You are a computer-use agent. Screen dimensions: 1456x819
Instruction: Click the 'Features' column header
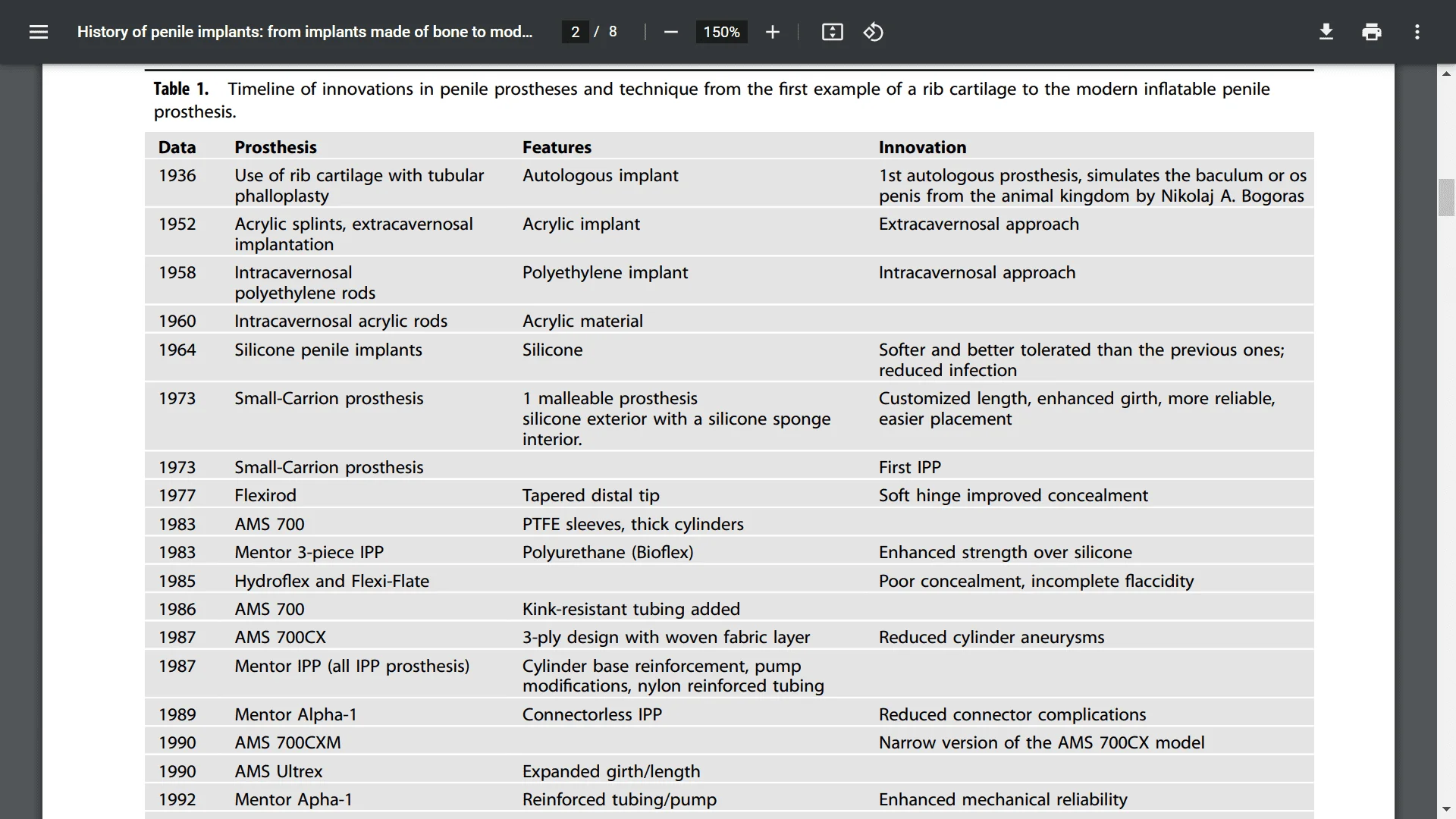tap(557, 147)
